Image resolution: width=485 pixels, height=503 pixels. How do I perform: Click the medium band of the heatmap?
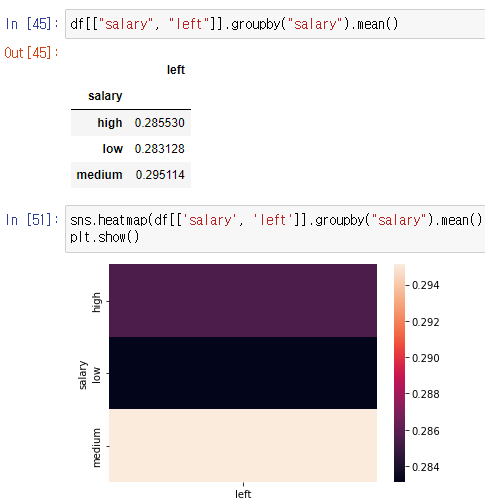click(243, 445)
